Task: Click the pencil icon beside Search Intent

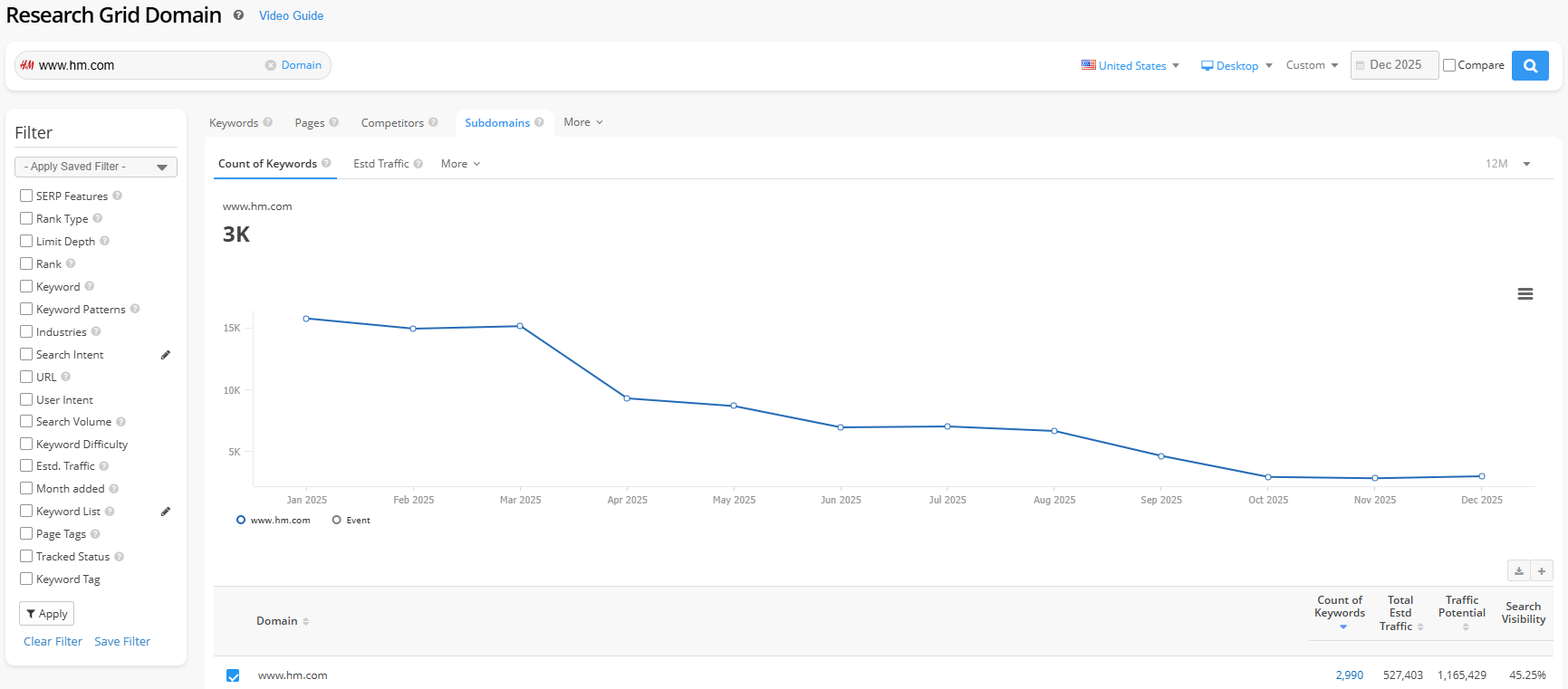Action: (x=166, y=355)
